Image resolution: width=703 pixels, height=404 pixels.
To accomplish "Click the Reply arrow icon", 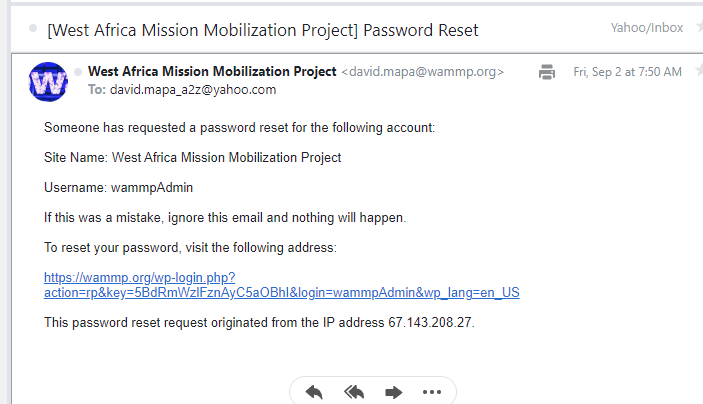I will coord(314,392).
